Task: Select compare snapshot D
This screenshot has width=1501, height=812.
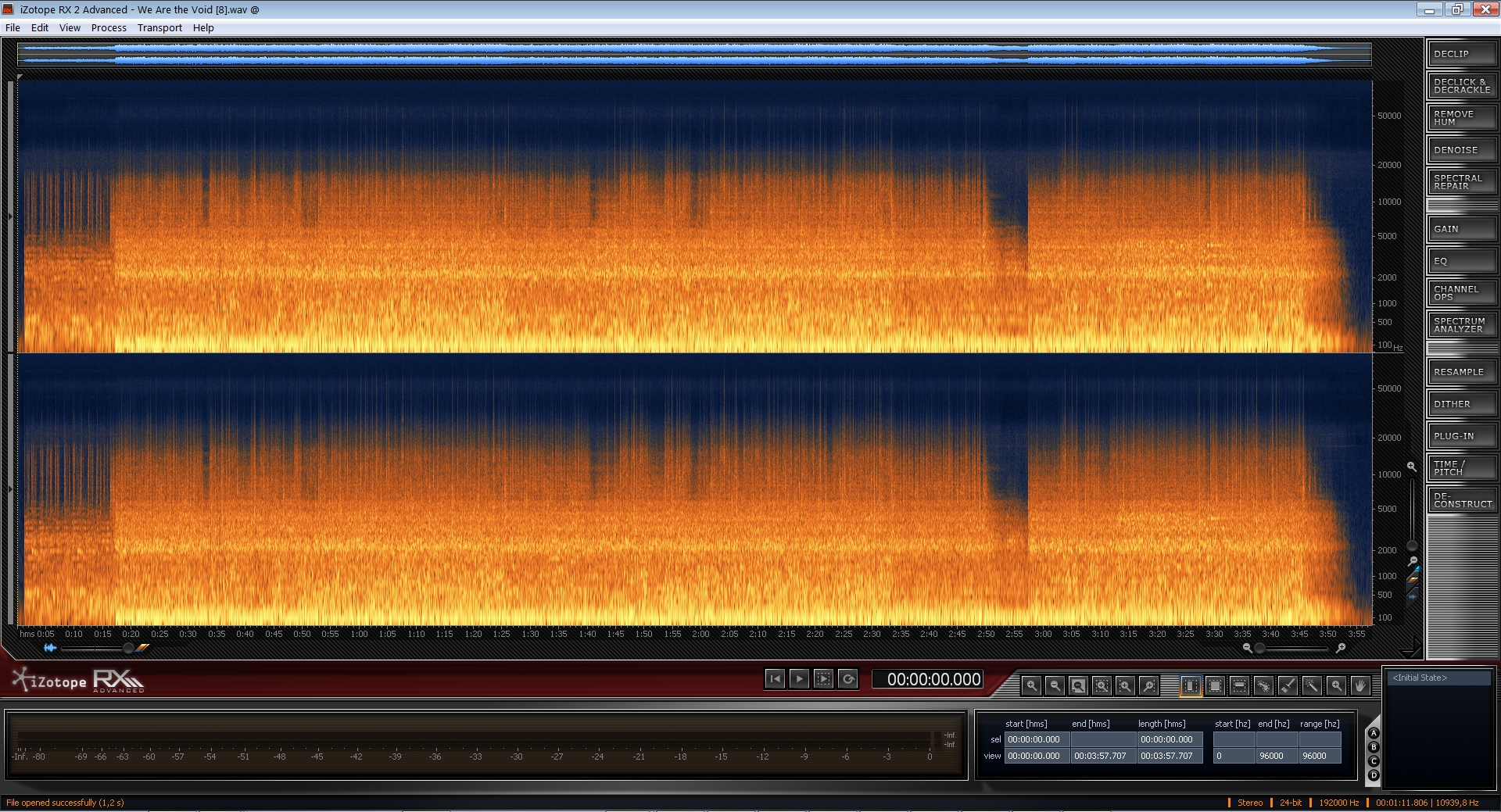Action: coord(1374,775)
